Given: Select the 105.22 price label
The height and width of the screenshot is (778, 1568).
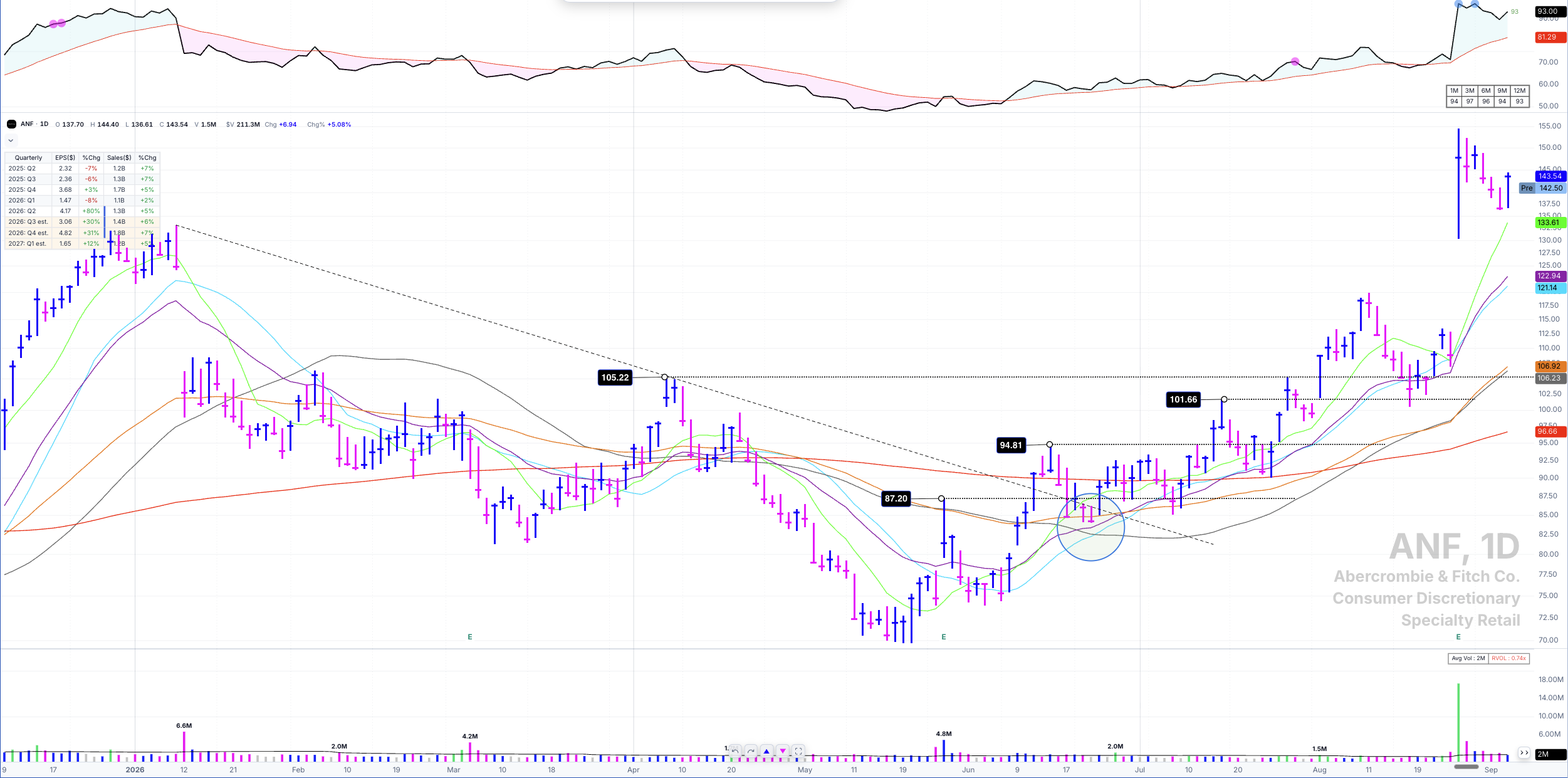Looking at the screenshot, I should (x=615, y=377).
